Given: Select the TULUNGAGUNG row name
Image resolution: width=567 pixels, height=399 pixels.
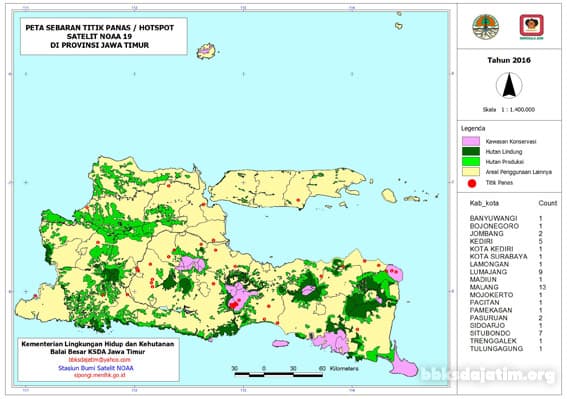Looking at the screenshot, I should pyautogui.click(x=496, y=349).
